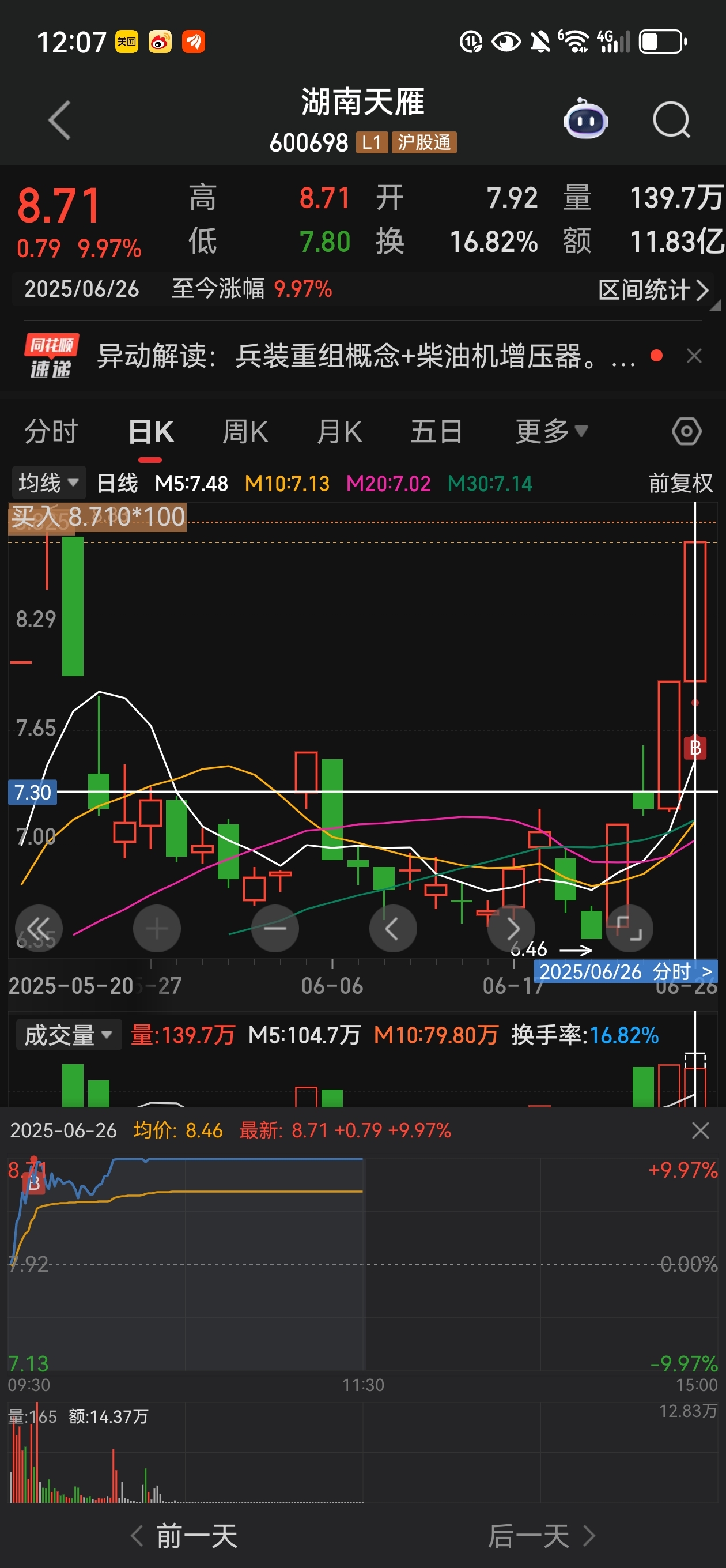This screenshot has height=1568, width=726.
Task: Tap the muted bell status icon
Action: pos(539,42)
